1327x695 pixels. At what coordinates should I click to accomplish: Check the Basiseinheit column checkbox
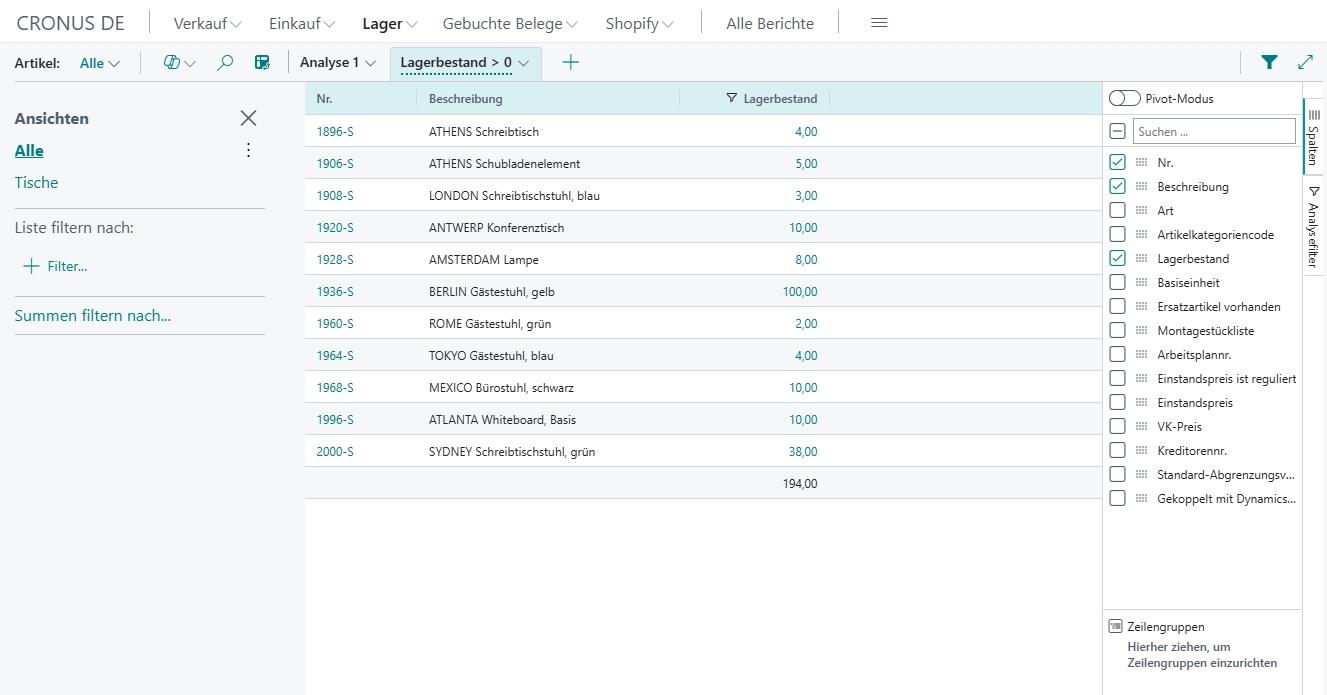click(1118, 282)
